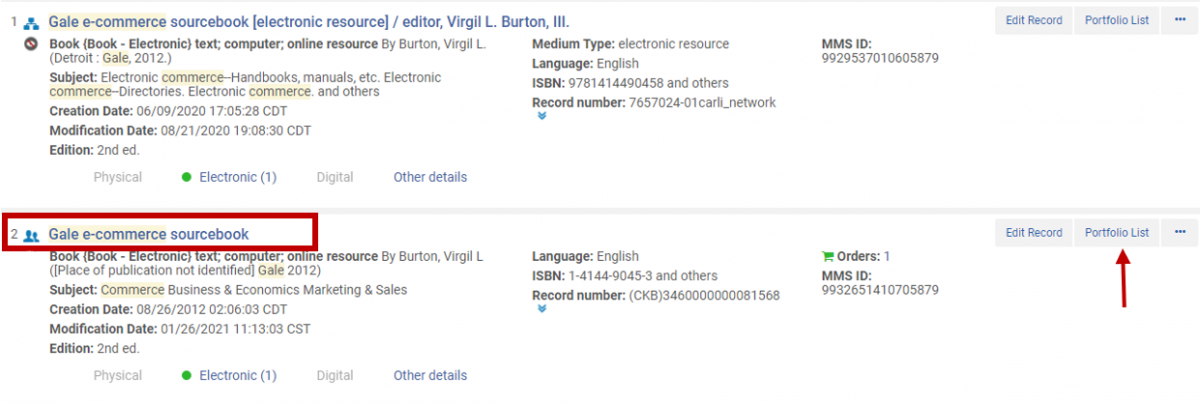Open Other details tab for record 2
This screenshot has width=1200, height=405.
coord(430,375)
